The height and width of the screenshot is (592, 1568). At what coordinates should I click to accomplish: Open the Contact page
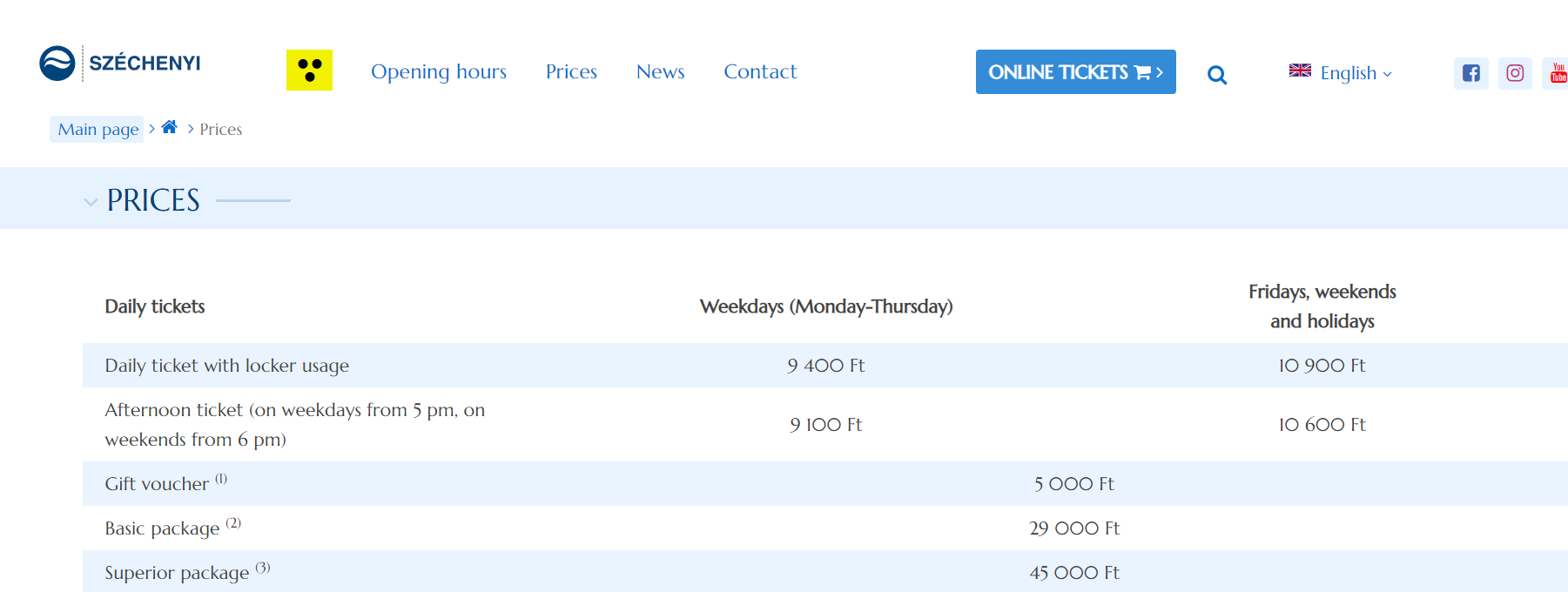(760, 71)
